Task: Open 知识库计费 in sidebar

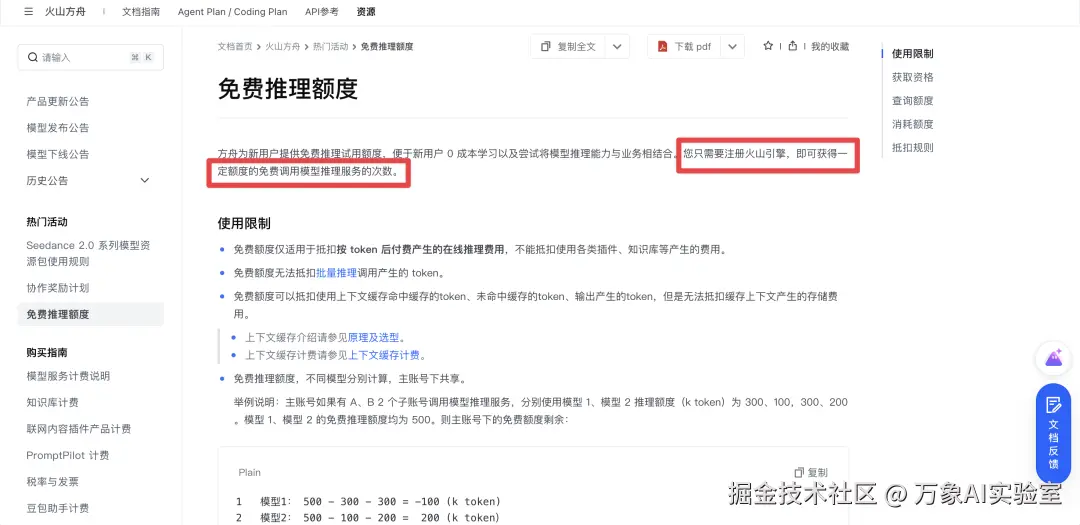Action: pos(52,402)
